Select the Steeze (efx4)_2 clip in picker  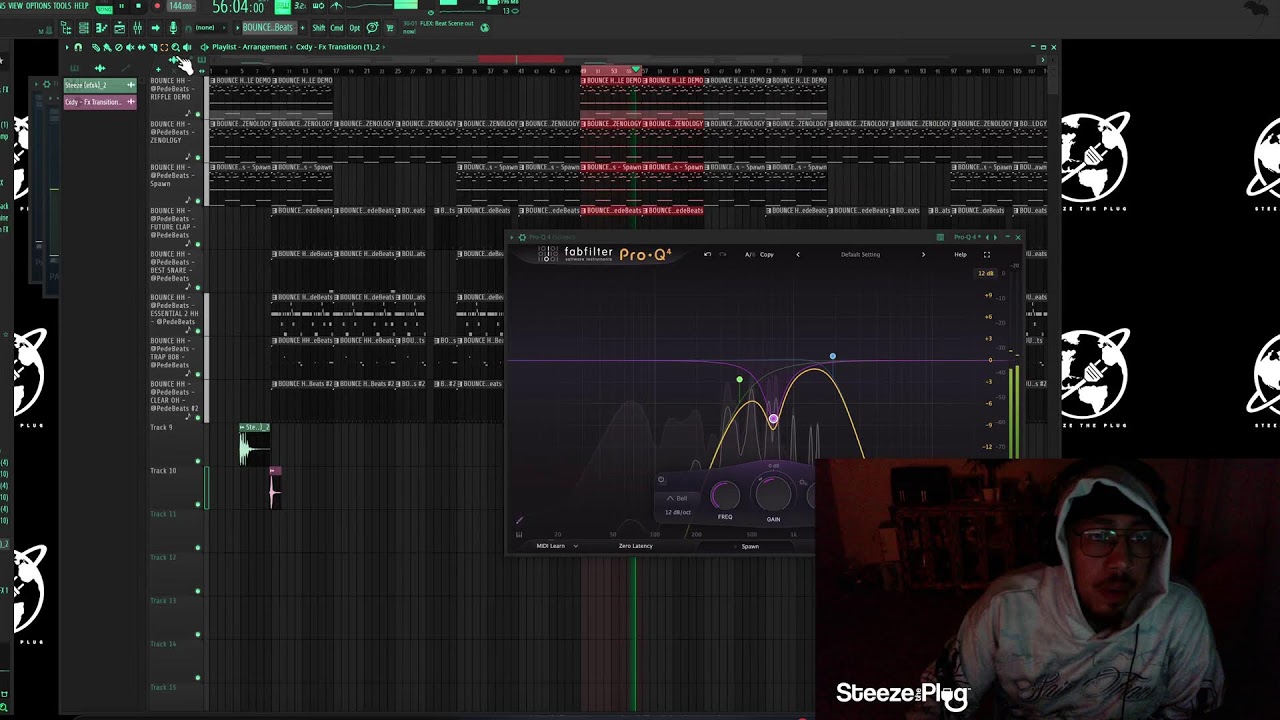click(x=100, y=85)
